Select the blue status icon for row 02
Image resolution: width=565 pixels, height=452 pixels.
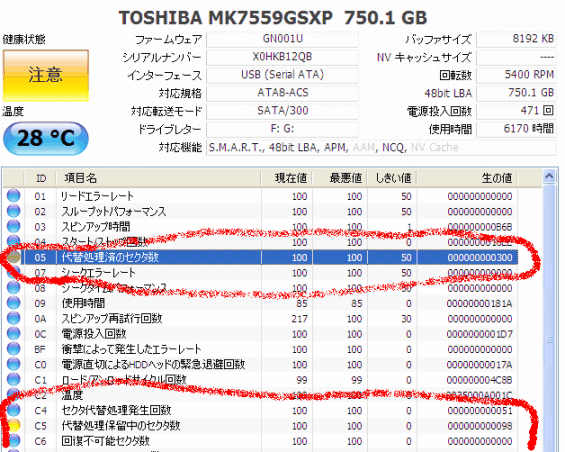[13, 211]
